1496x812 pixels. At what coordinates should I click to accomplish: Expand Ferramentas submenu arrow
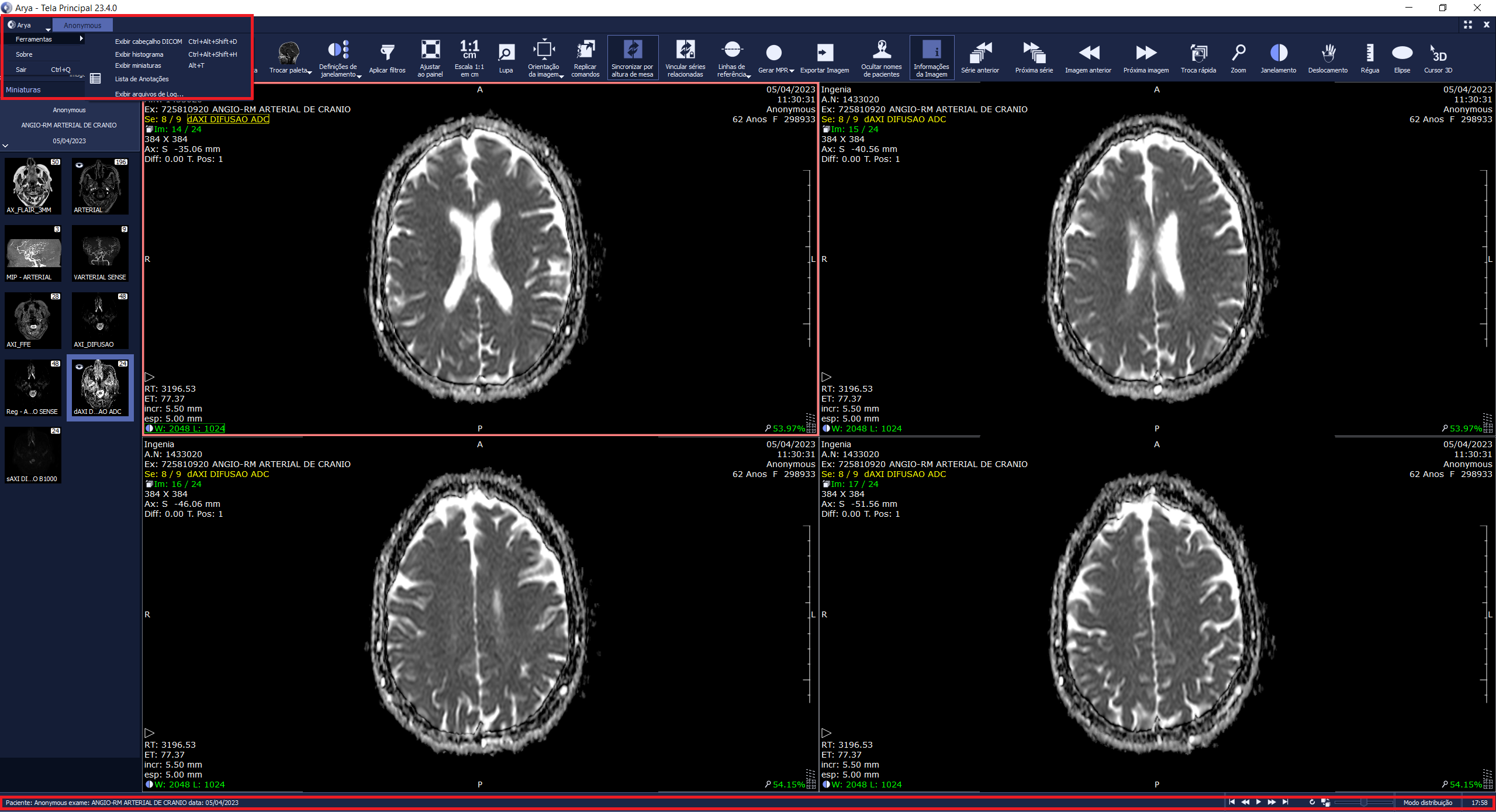coord(81,39)
